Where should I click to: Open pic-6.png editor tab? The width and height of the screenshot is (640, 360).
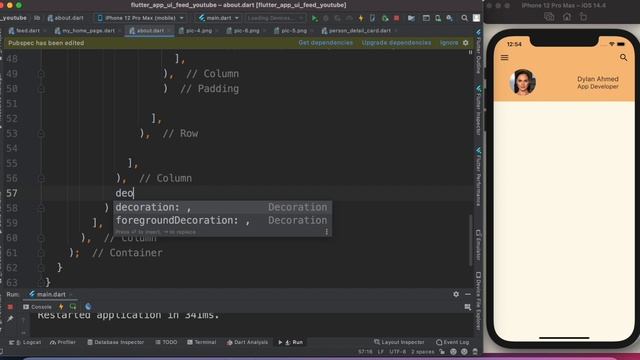point(246,31)
